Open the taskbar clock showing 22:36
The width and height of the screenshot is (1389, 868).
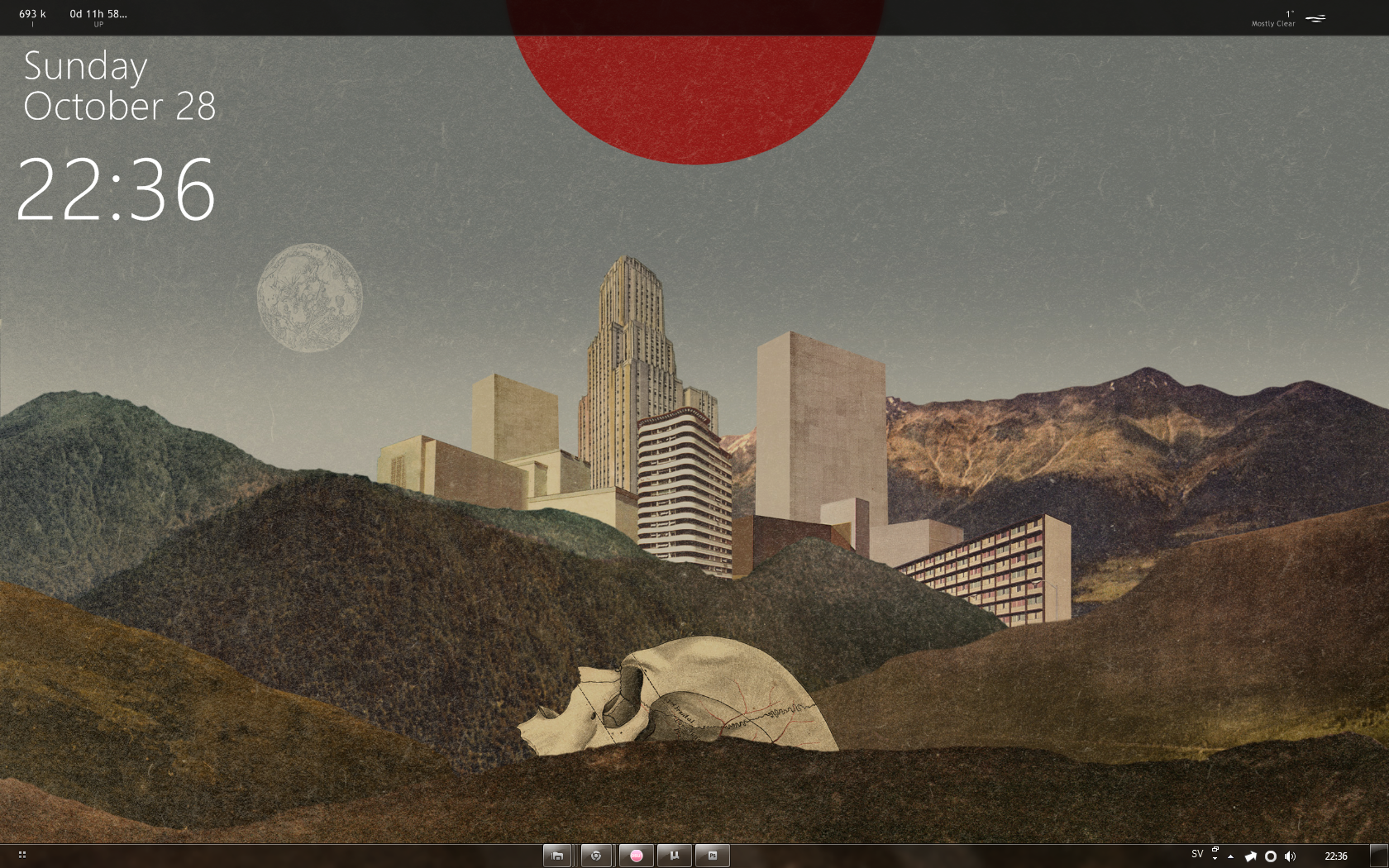1335,856
